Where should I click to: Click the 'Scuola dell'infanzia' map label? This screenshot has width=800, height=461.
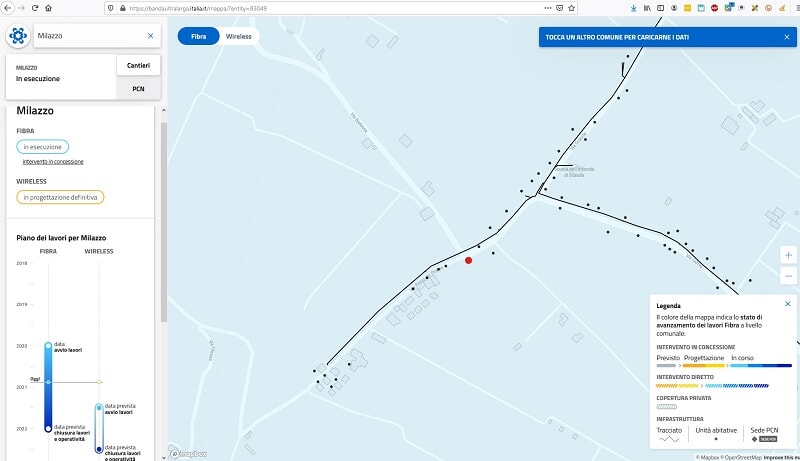click(574, 172)
